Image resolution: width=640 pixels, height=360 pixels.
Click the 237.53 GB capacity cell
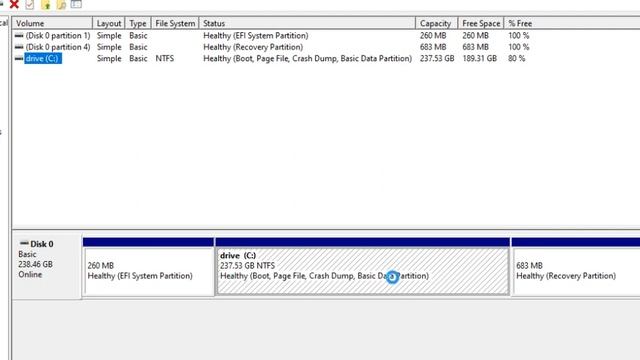tap(437, 58)
